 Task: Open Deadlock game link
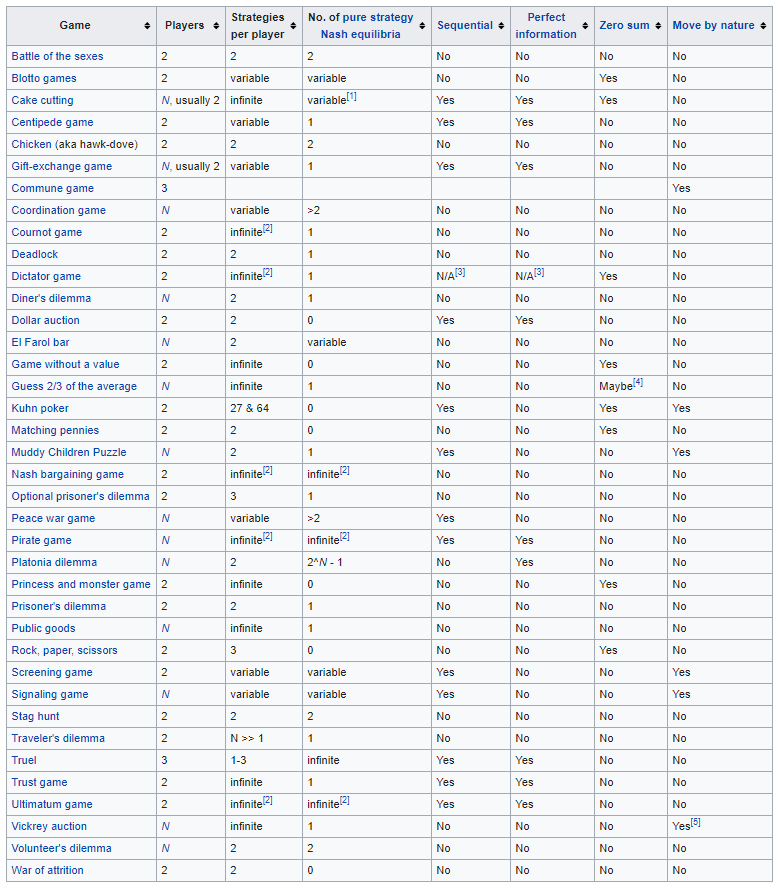(x=35, y=255)
